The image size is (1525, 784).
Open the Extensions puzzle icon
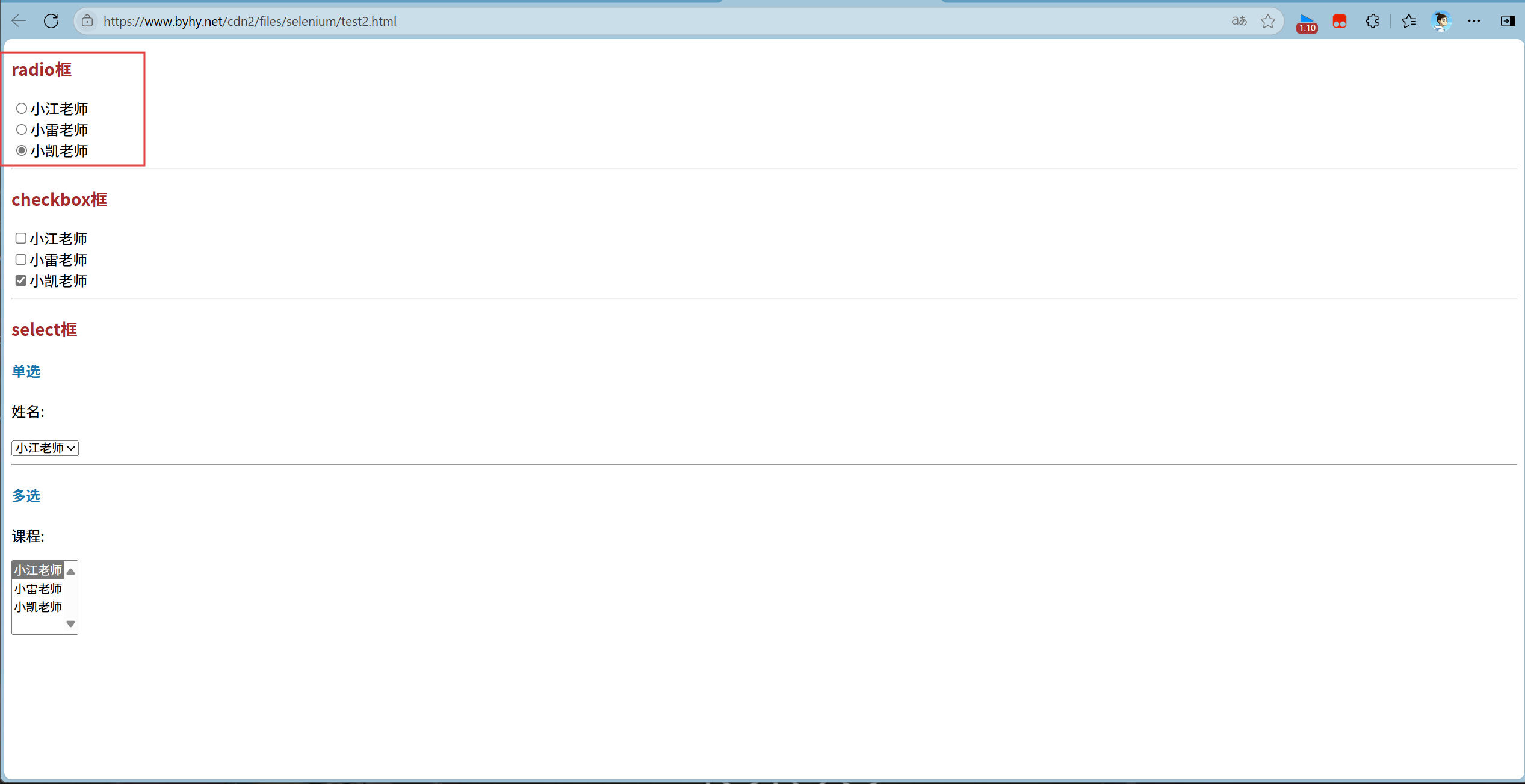(1372, 21)
